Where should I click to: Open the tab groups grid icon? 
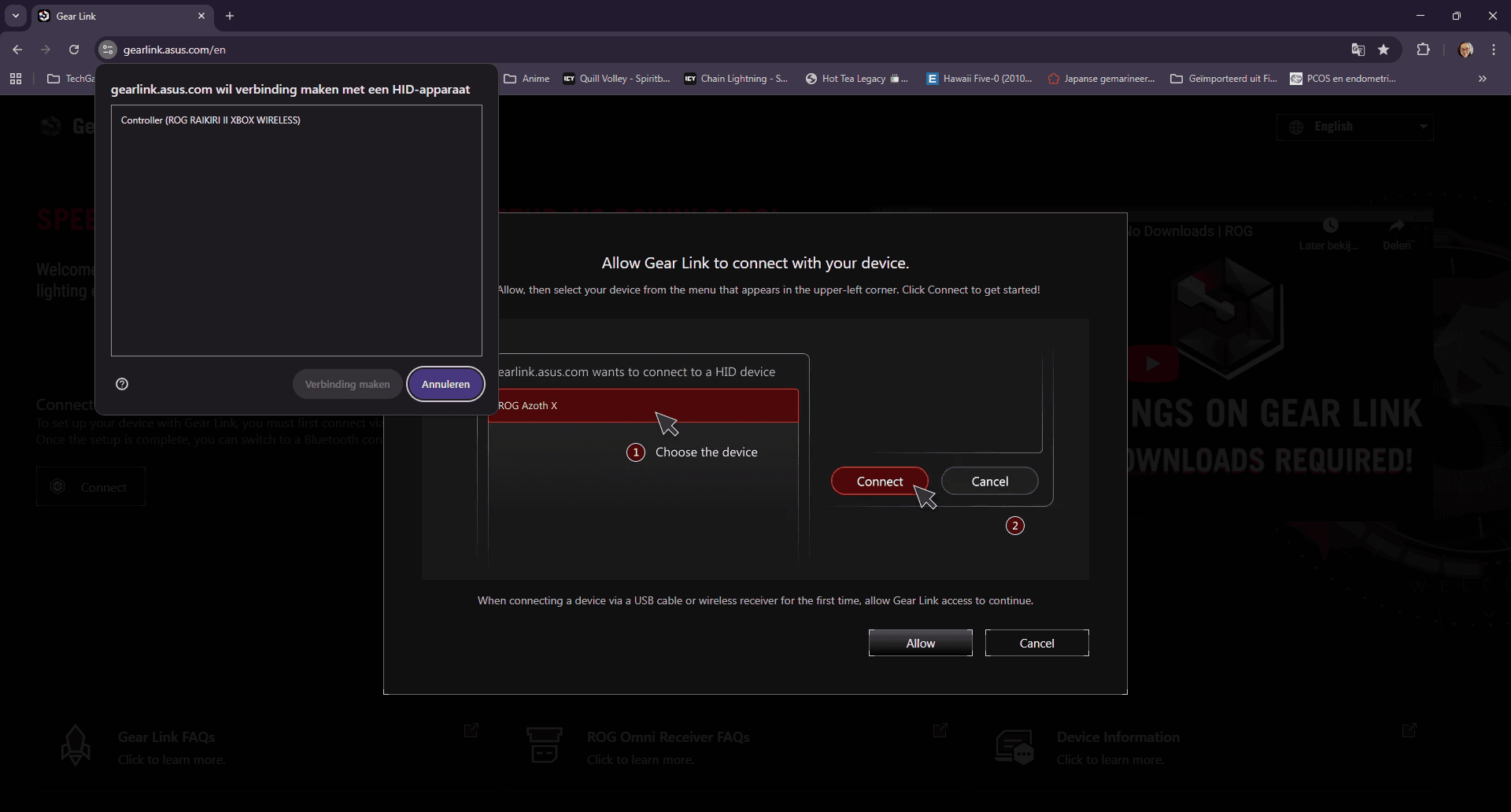click(16, 79)
